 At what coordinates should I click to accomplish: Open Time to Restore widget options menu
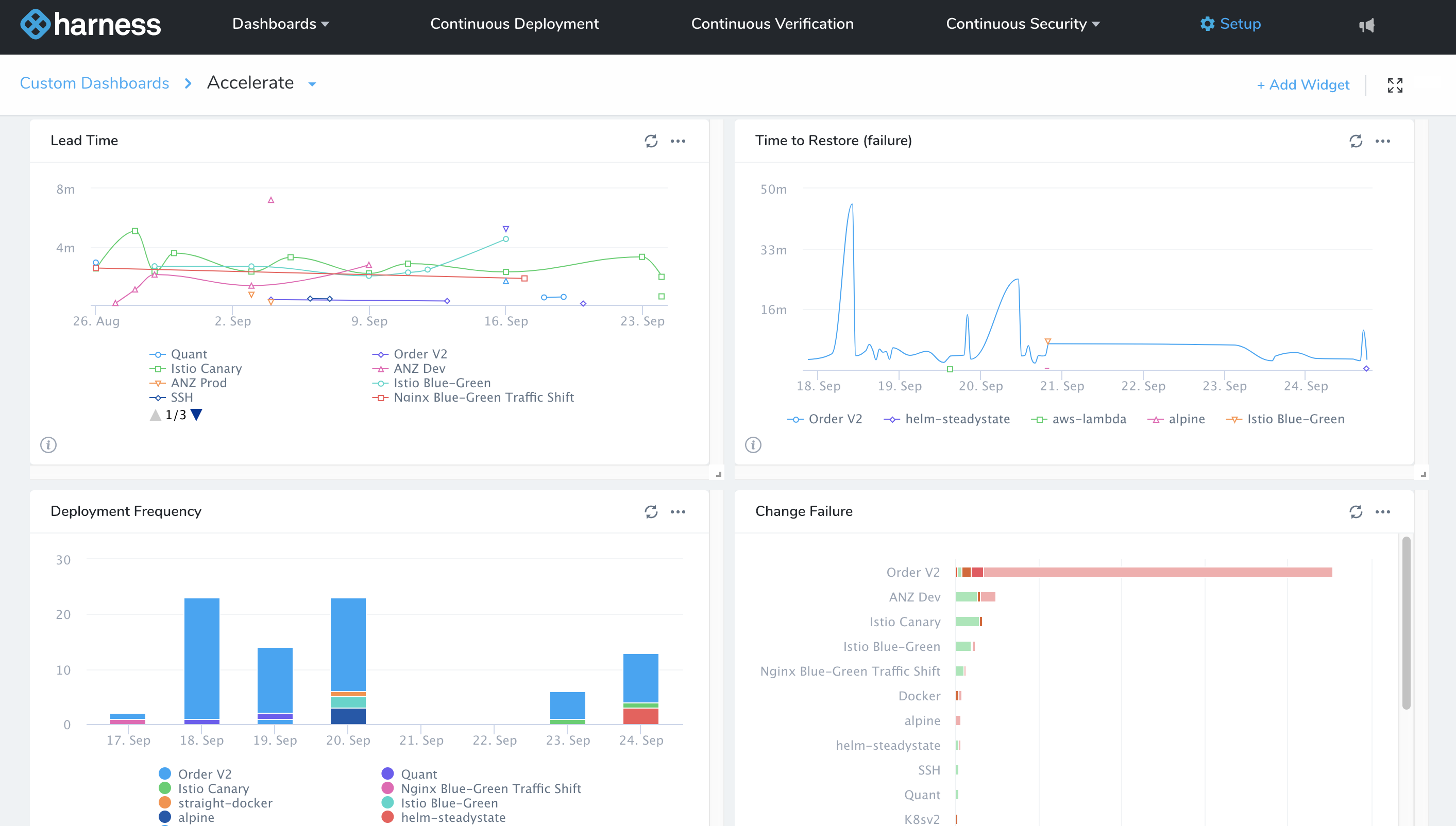point(1382,141)
